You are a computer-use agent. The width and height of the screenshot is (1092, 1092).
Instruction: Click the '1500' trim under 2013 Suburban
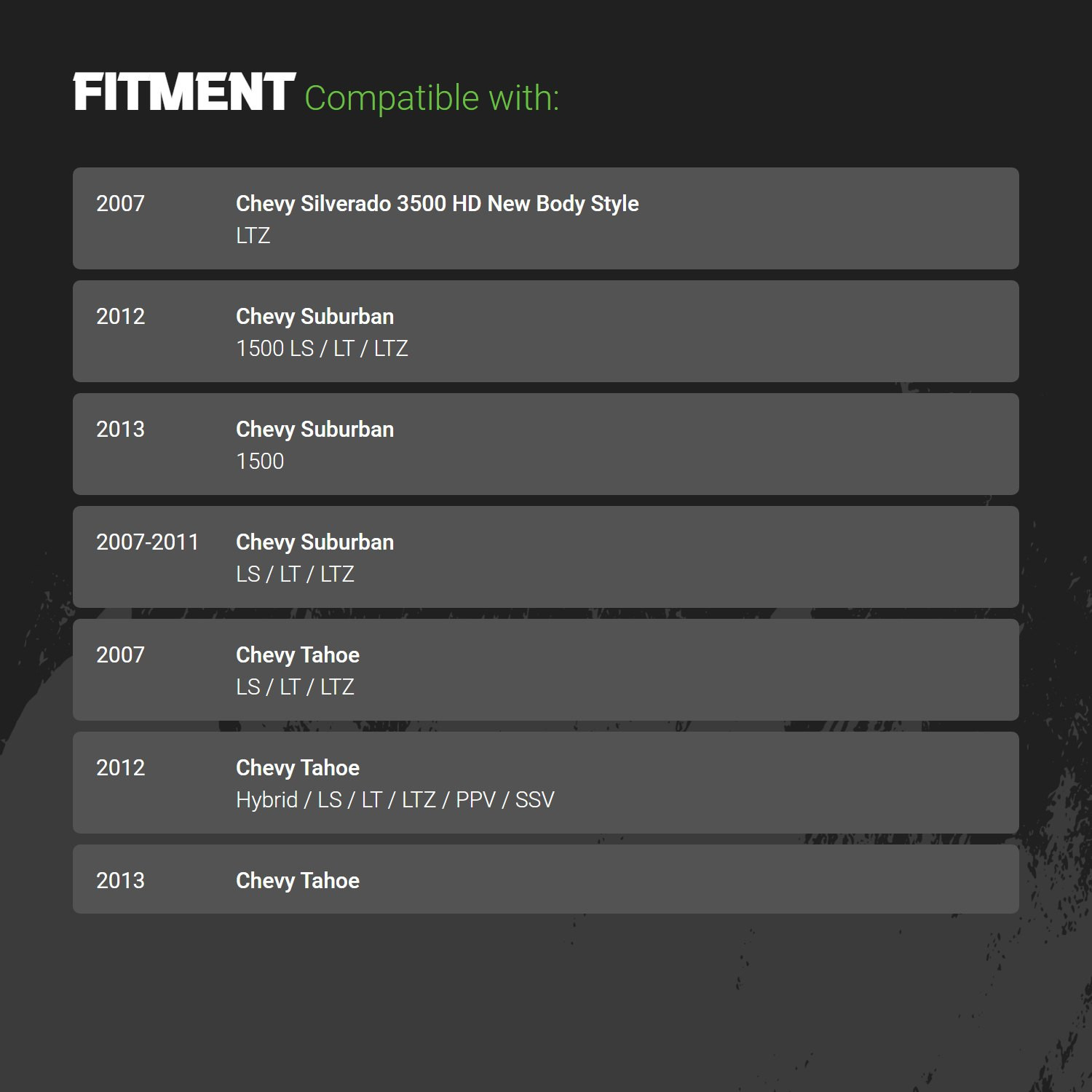260,461
